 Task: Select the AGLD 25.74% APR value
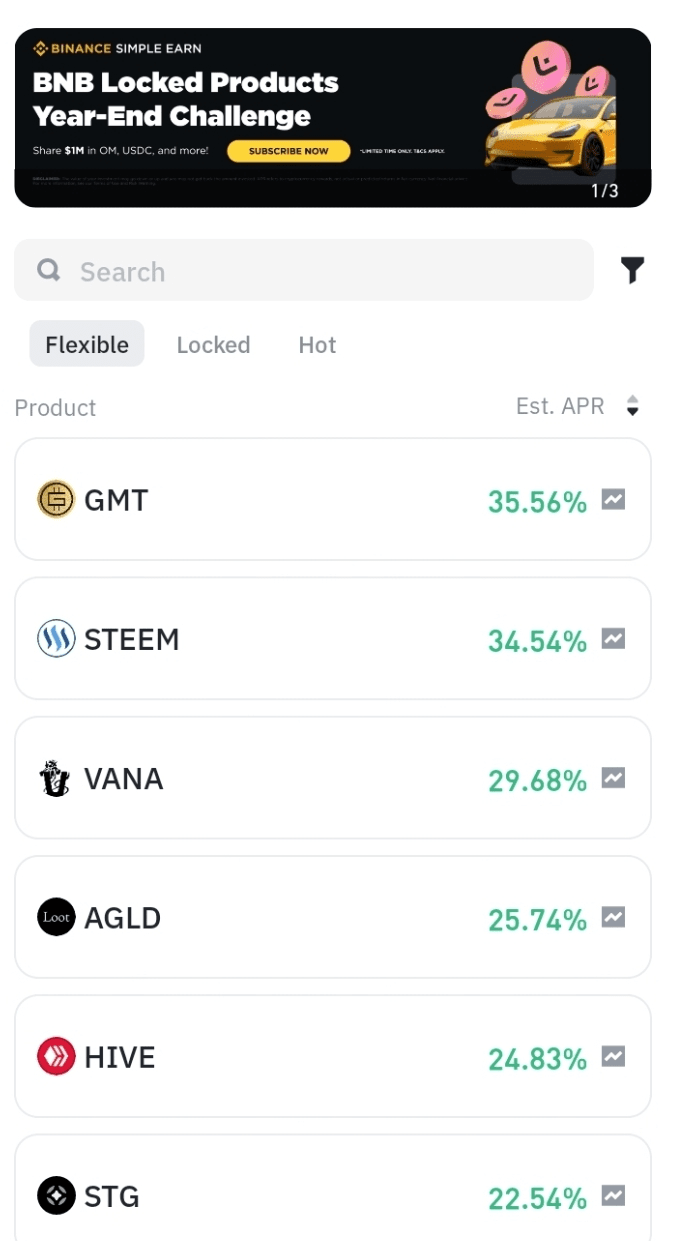coord(537,919)
